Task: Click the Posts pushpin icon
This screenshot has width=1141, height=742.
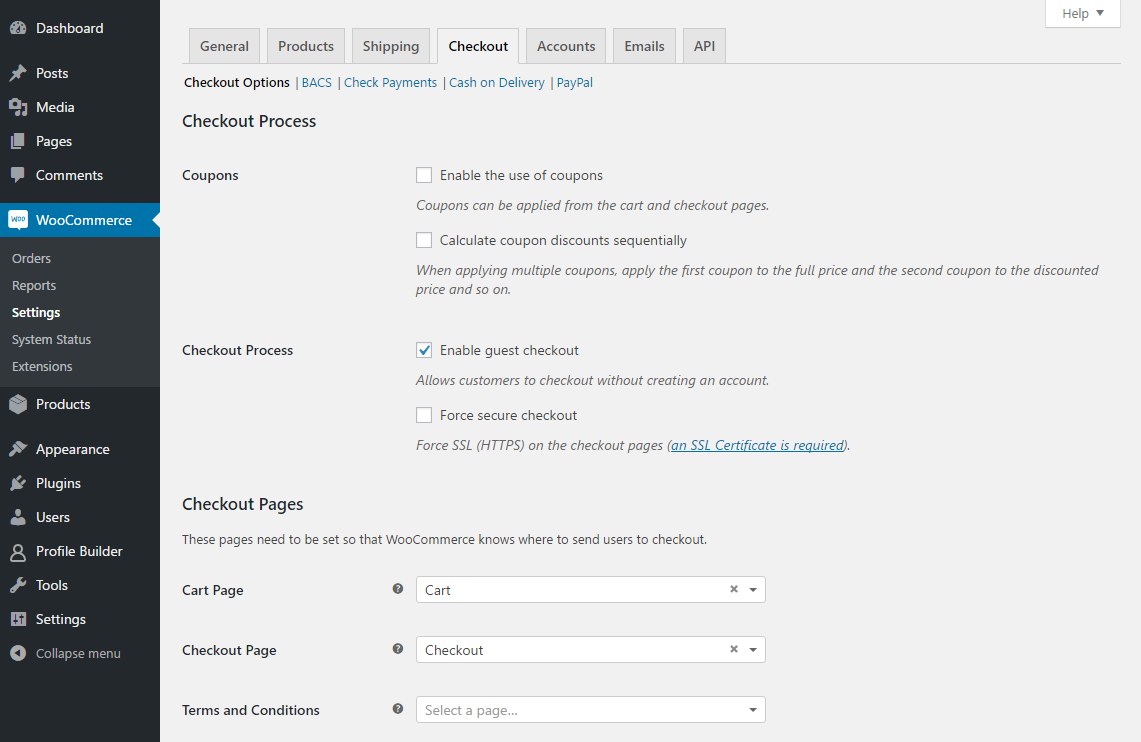Action: coord(18,73)
